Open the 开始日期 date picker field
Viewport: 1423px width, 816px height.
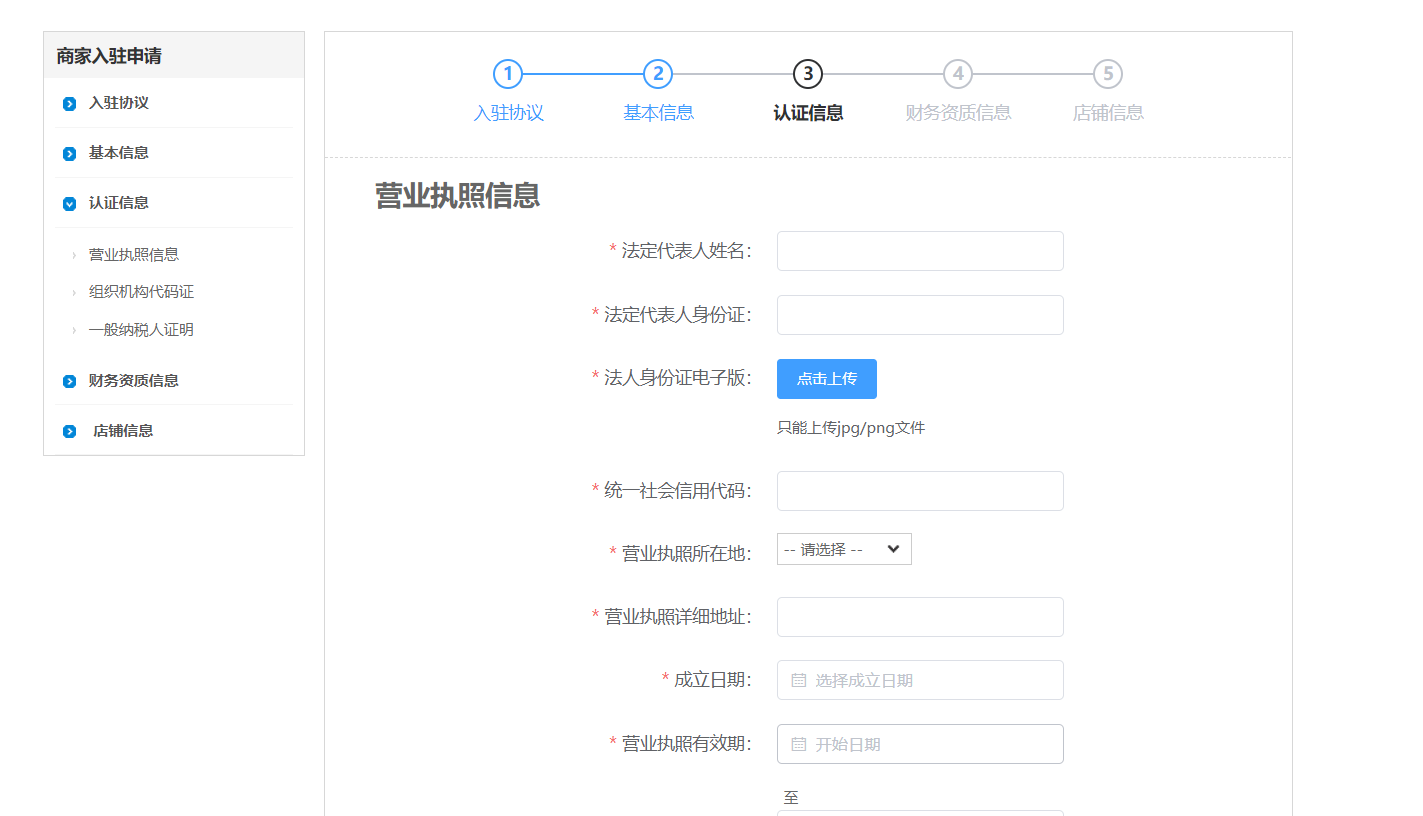coord(920,744)
